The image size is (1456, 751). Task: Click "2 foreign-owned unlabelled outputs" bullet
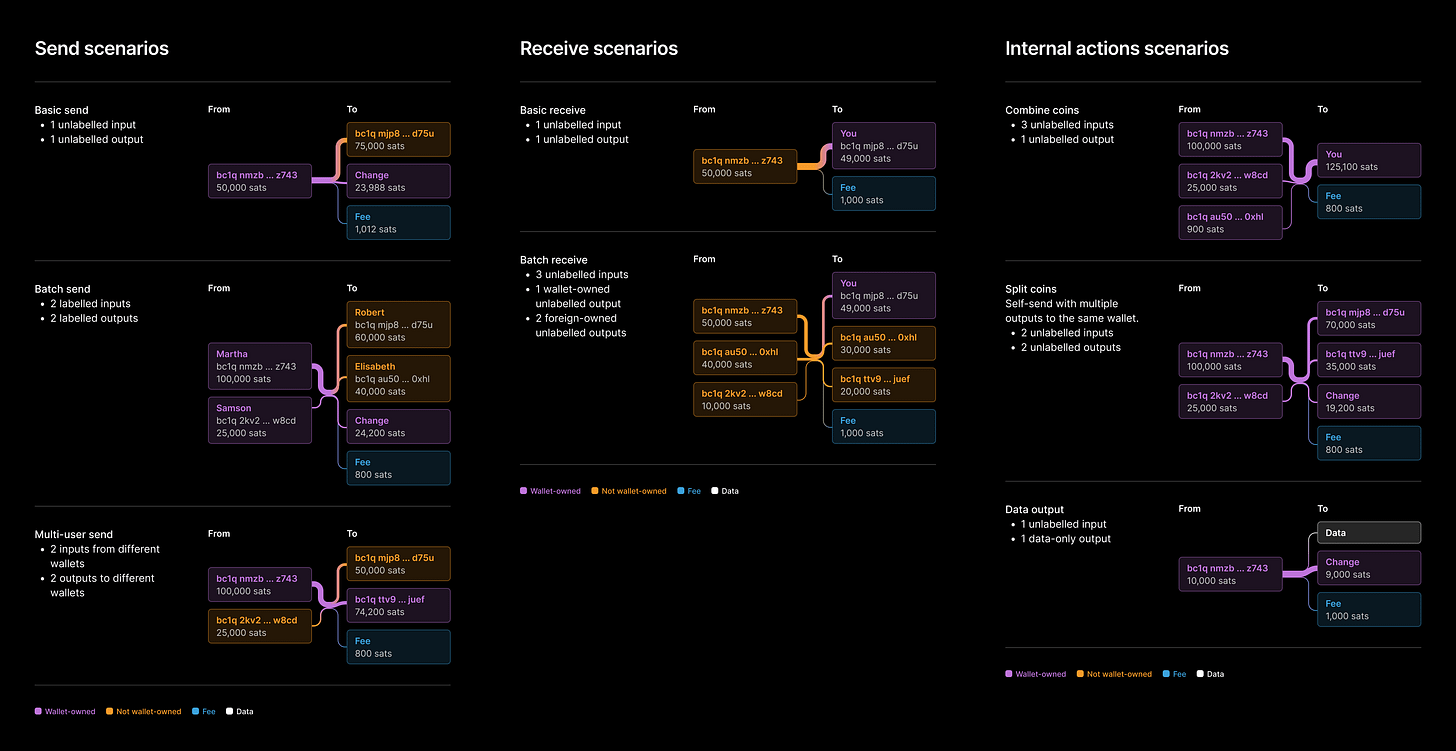click(x=581, y=325)
